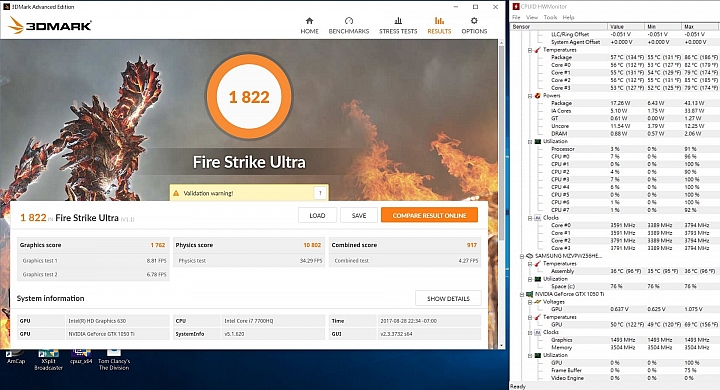Open the XSplit Broadcaster desktop shortcut
720x390 pixels.
tap(48, 360)
